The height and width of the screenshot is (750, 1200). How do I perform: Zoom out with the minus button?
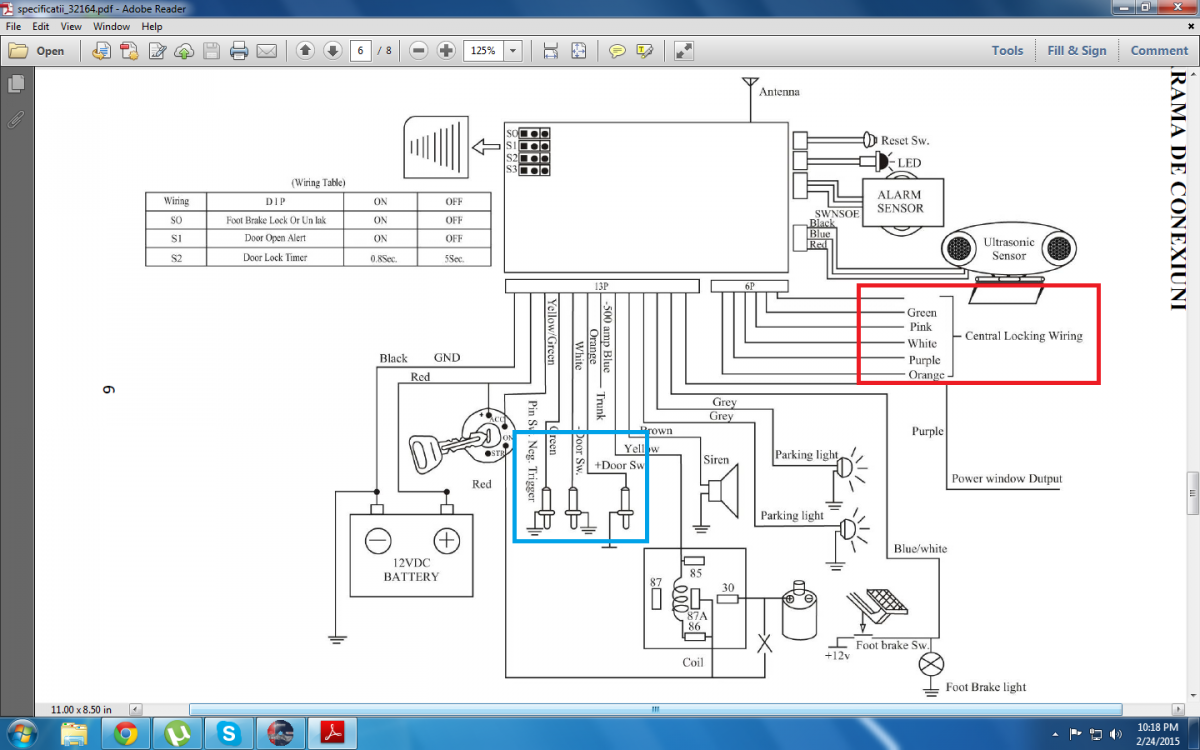(419, 51)
